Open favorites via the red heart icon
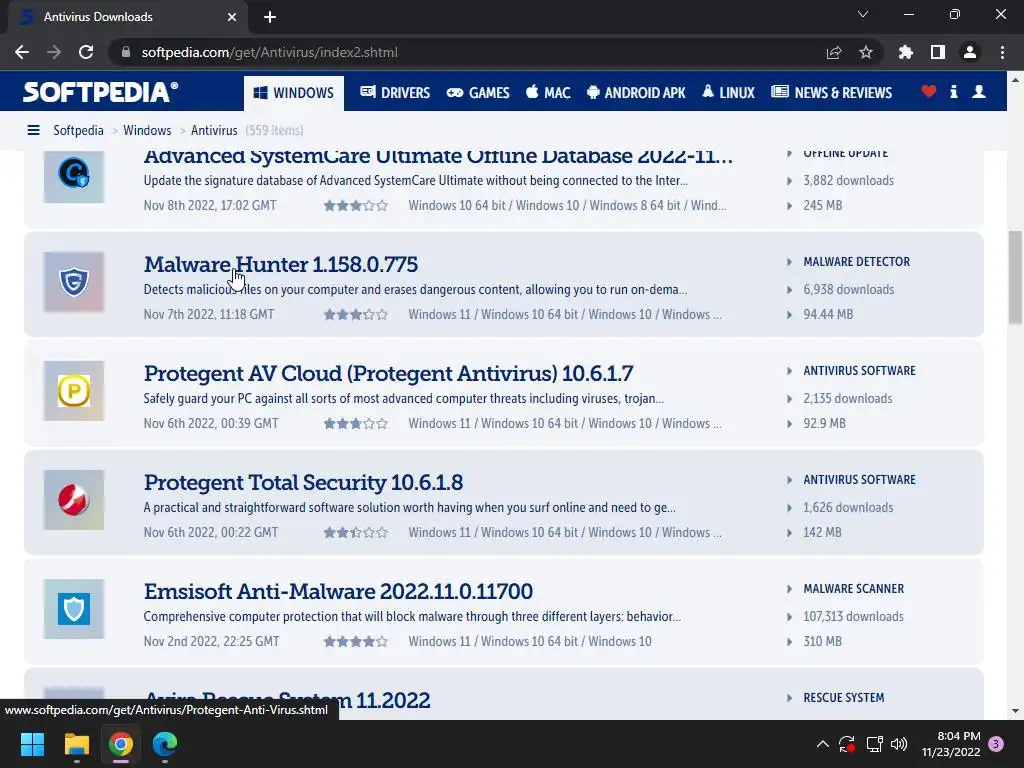 (929, 92)
